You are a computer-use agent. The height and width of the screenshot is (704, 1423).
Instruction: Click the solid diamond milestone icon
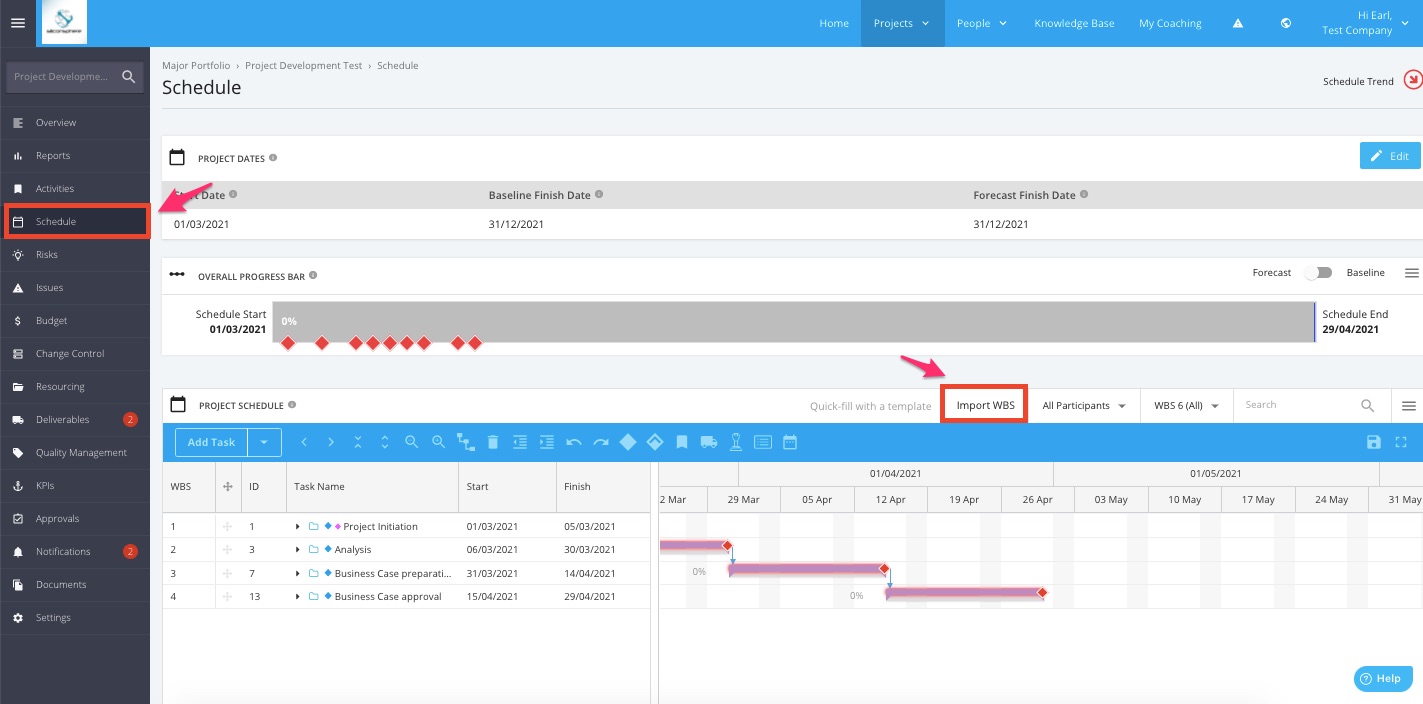pyautogui.click(x=628, y=442)
